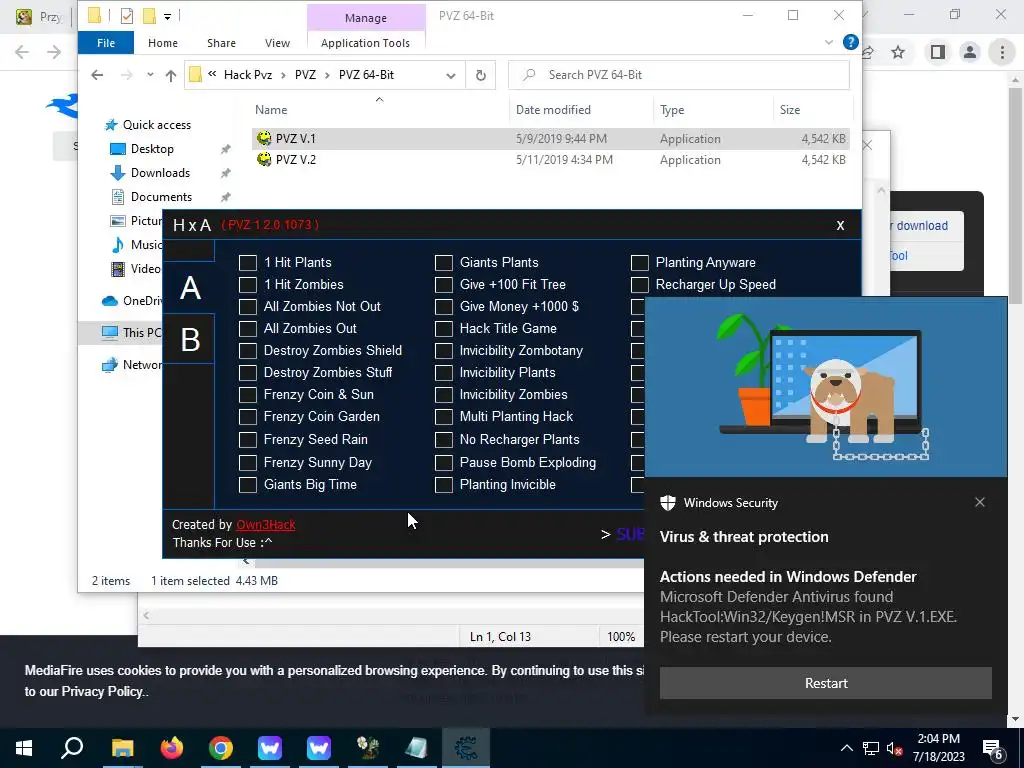Open recent locations dropdown arrow
The width and height of the screenshot is (1024, 768).
coord(150,75)
